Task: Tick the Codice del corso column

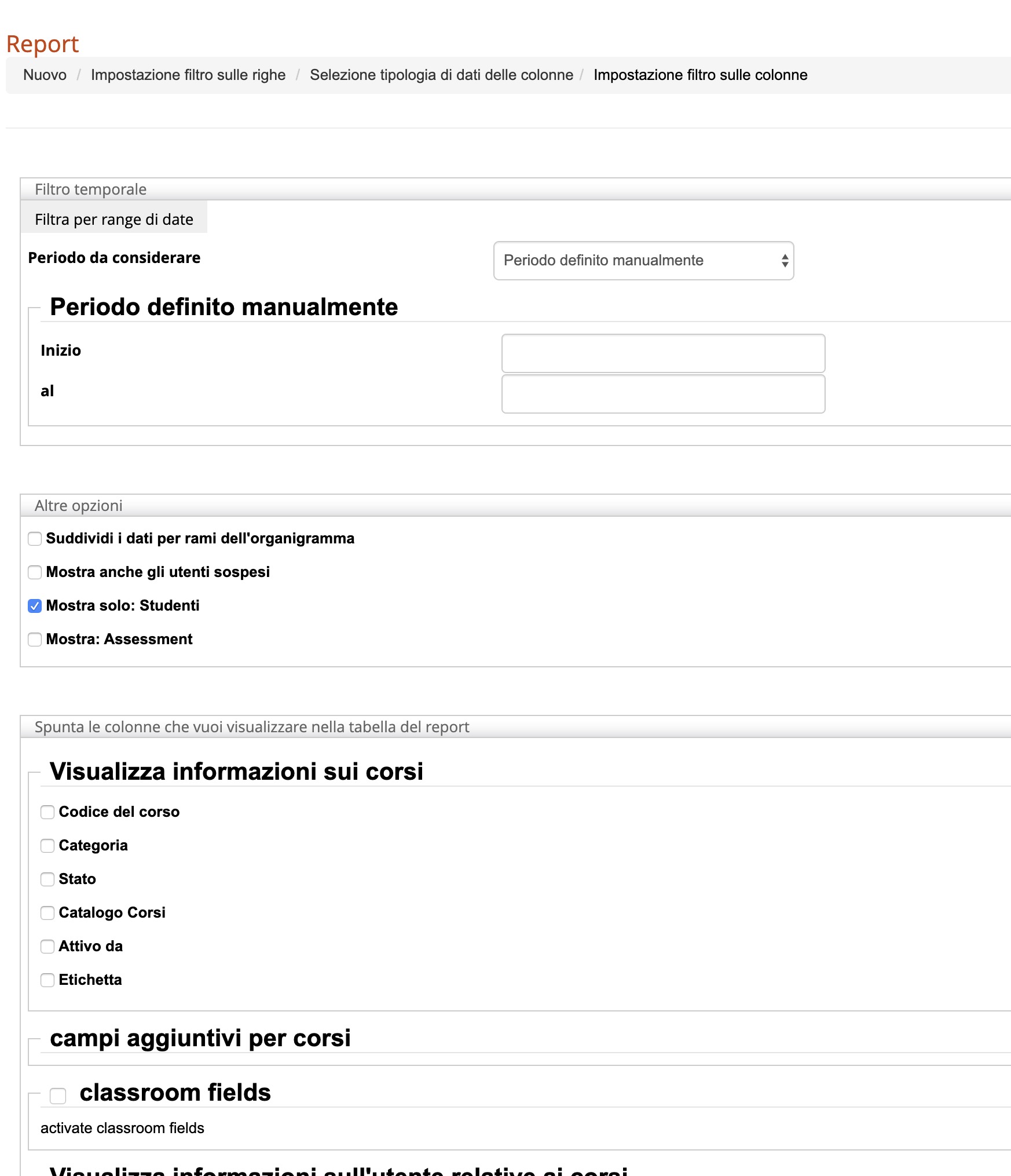Action: [47, 812]
